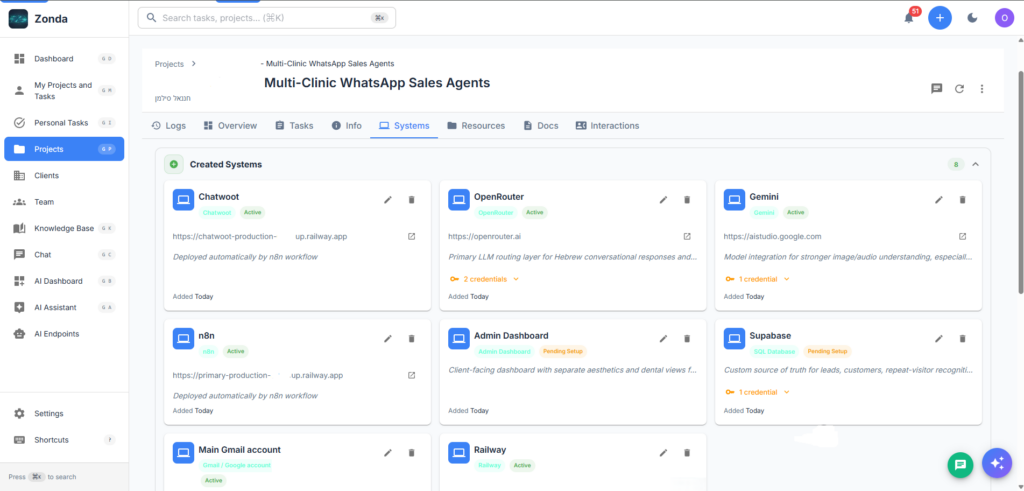Switch to the Overview tab
1024x491 pixels.
pyautogui.click(x=230, y=125)
